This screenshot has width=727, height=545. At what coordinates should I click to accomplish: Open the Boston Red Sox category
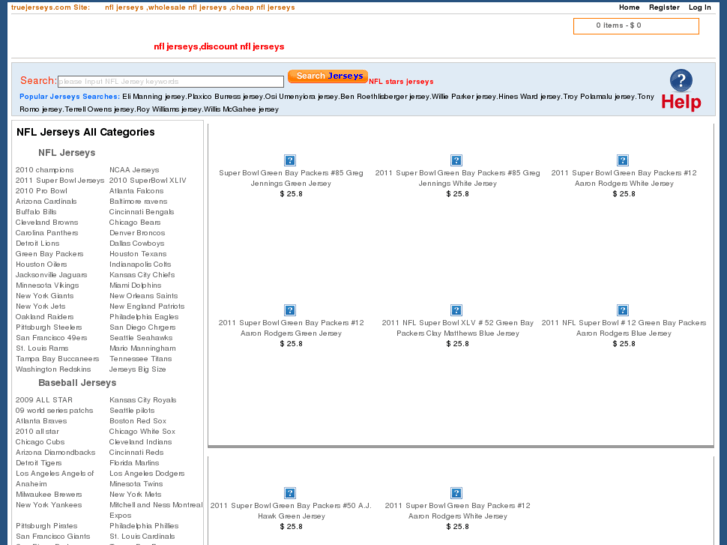[x=138, y=421]
